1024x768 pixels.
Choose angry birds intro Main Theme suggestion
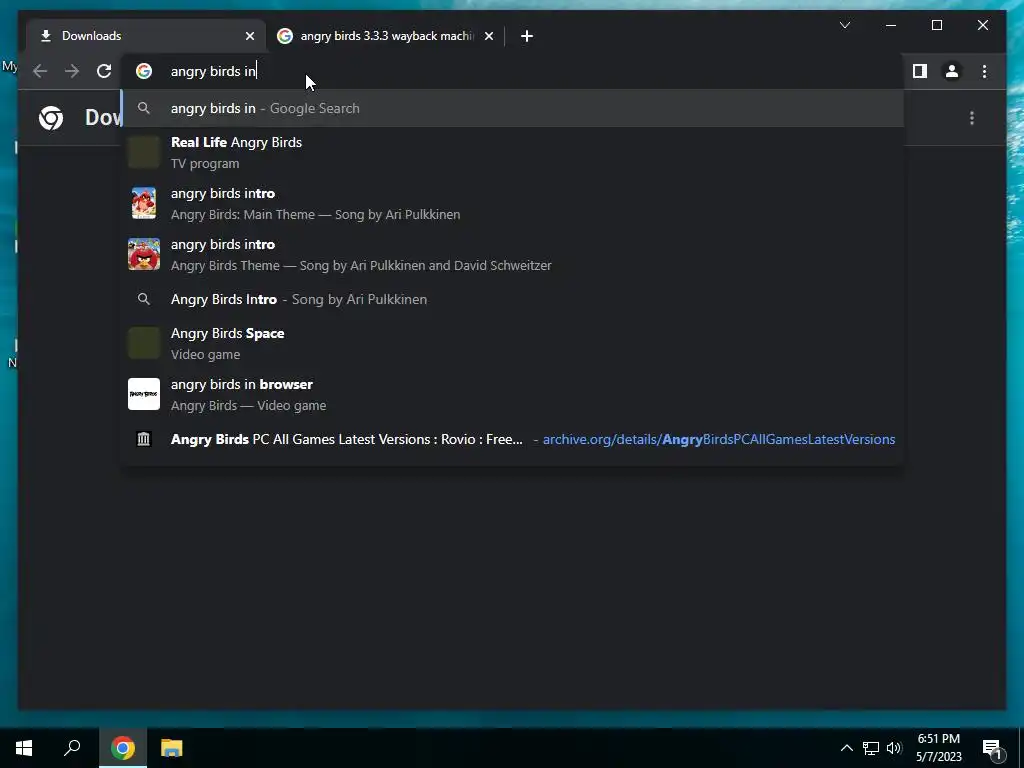(x=513, y=203)
